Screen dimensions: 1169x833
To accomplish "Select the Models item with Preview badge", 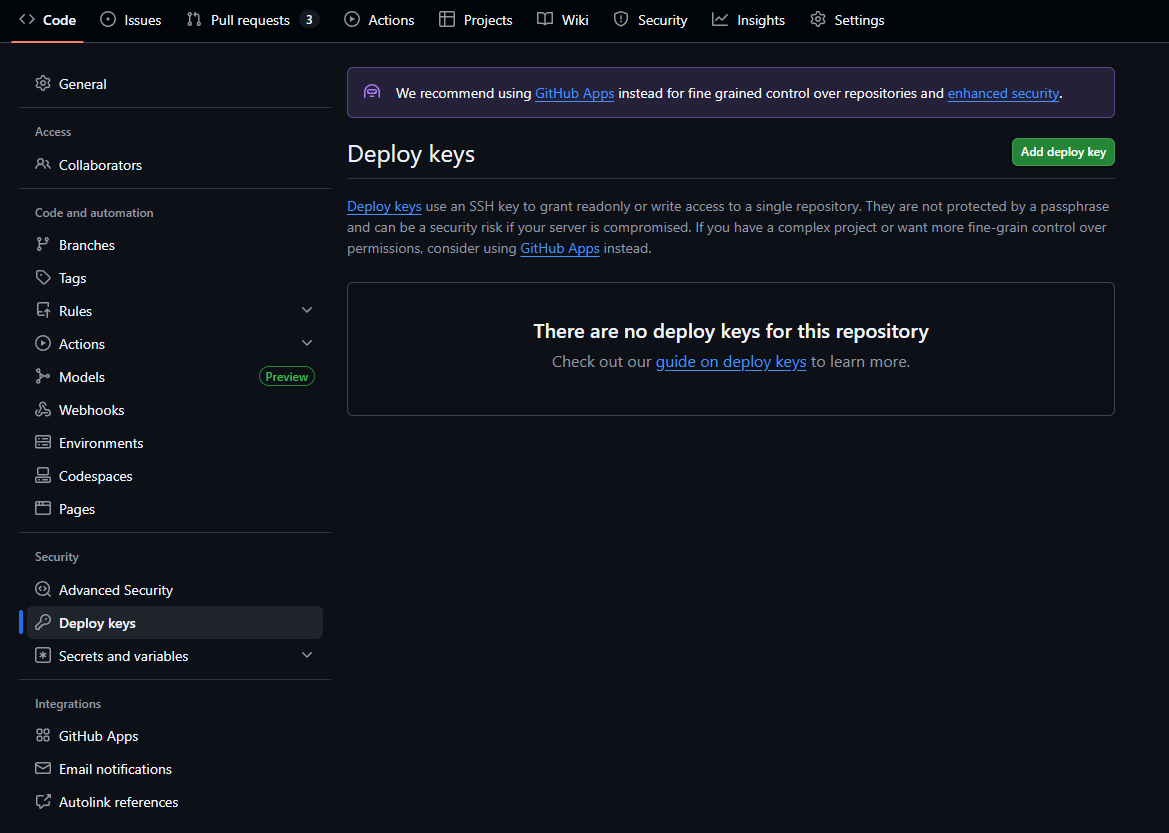I will coord(82,377).
